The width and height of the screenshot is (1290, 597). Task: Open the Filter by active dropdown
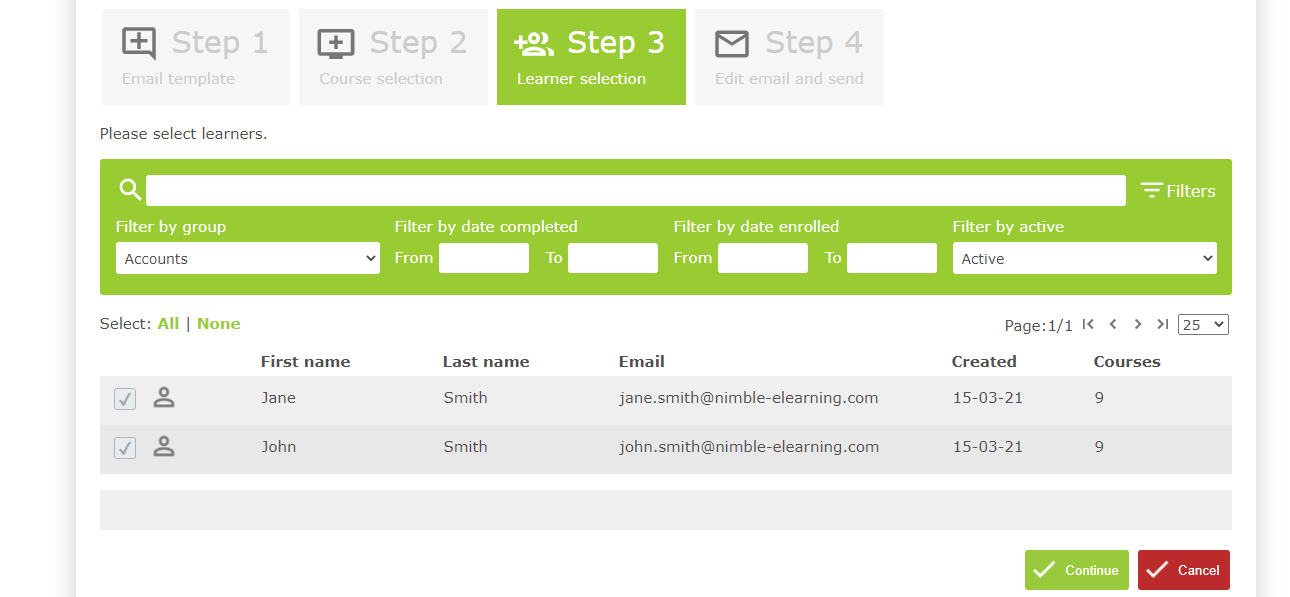tap(1084, 258)
